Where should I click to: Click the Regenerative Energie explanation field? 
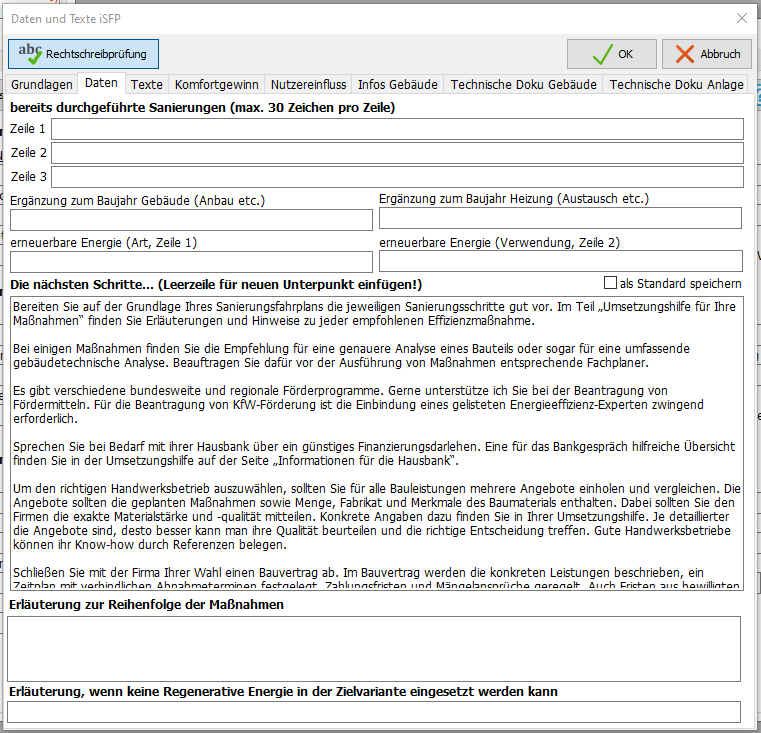click(374, 711)
